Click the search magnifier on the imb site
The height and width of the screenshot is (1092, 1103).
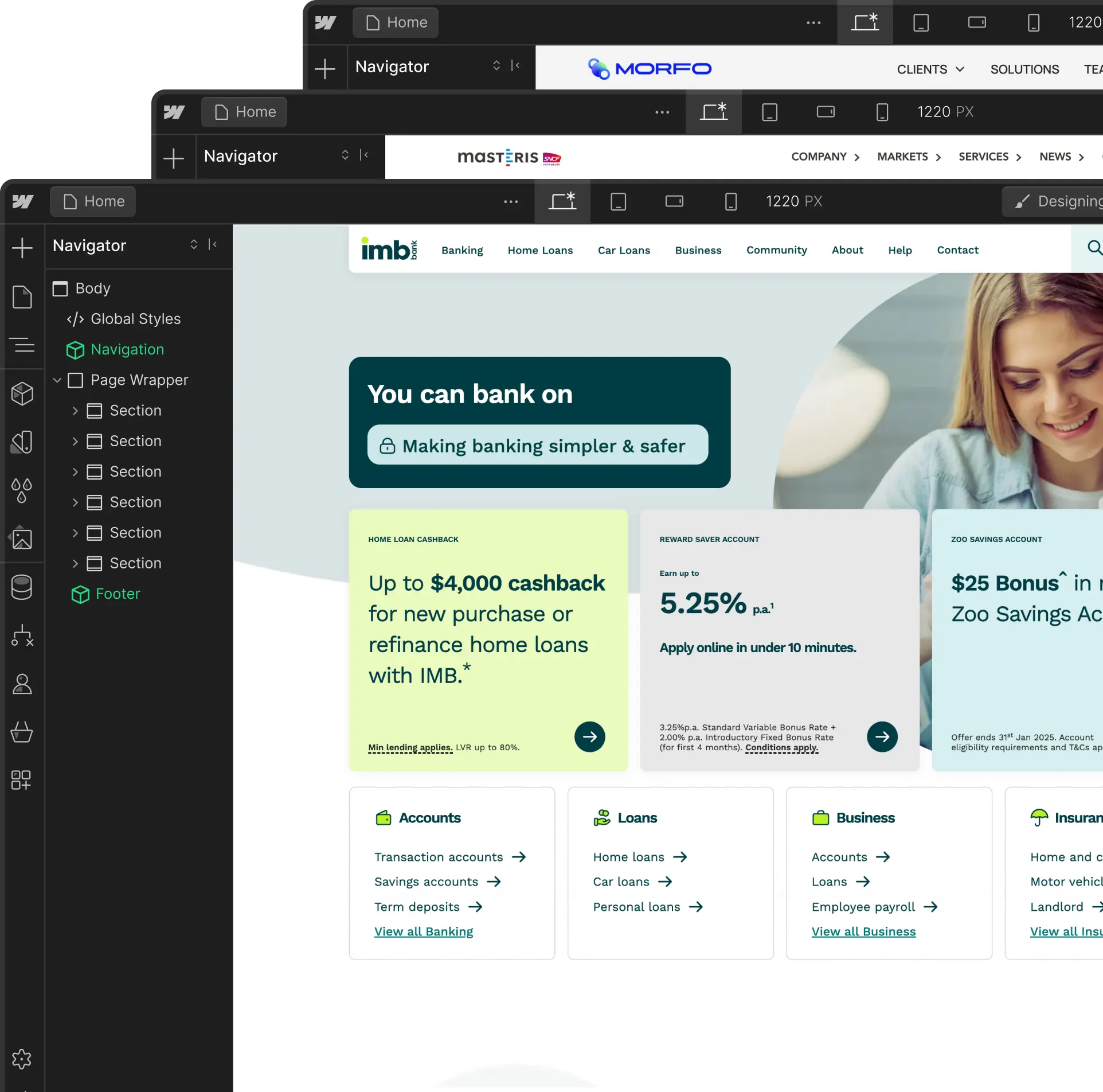(x=1094, y=247)
